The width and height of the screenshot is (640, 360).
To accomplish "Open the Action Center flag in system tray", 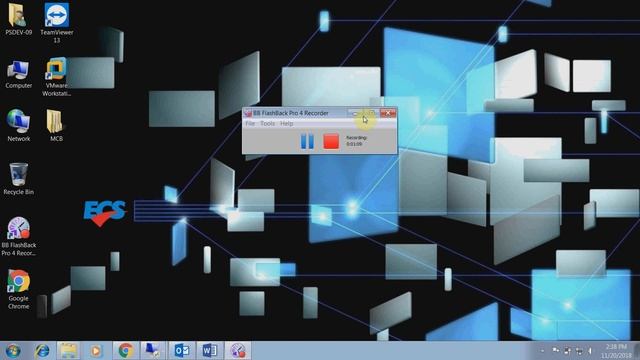I will (x=555, y=351).
